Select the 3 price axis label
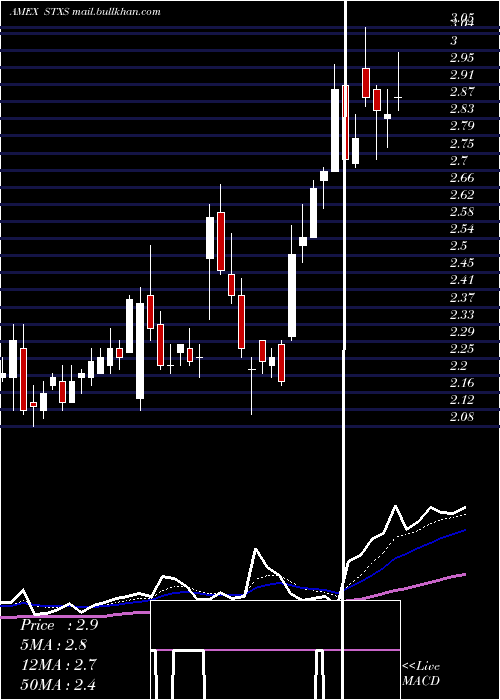This screenshot has height=700, width=500. coord(454,41)
